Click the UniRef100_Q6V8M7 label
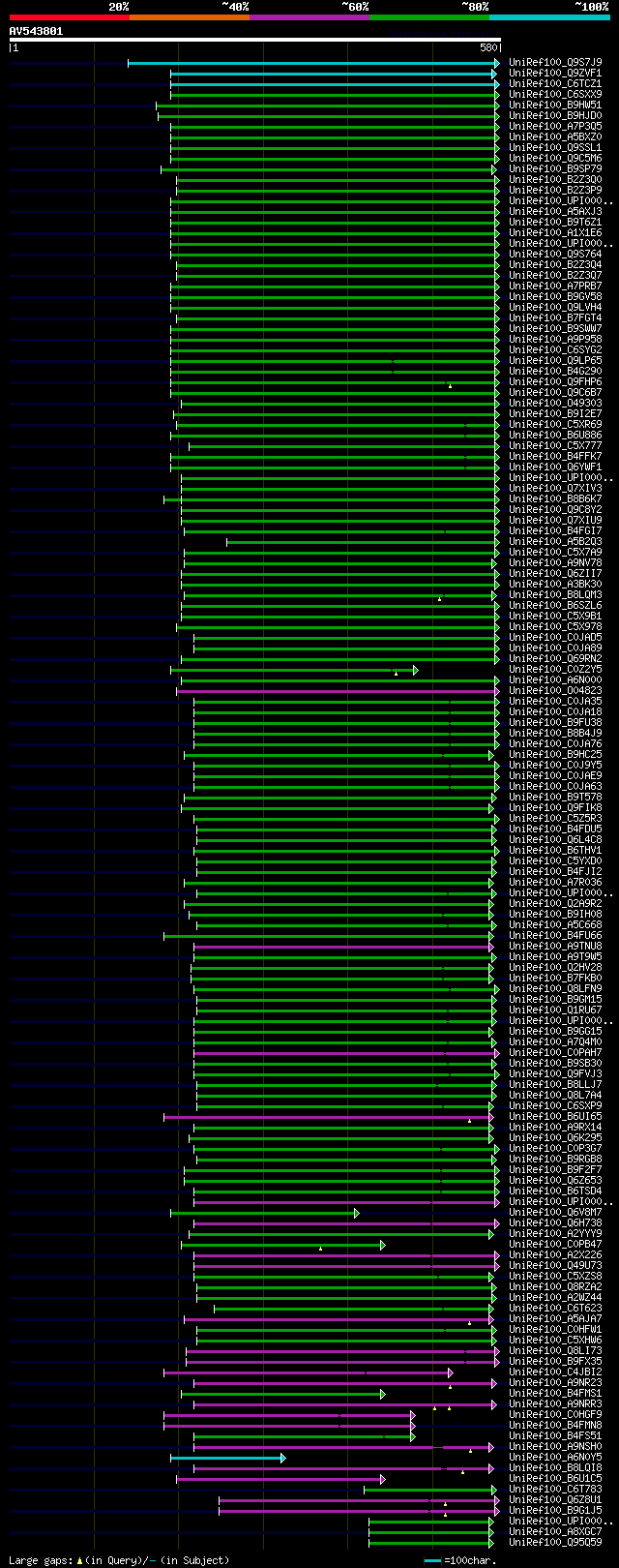 [x=555, y=1212]
